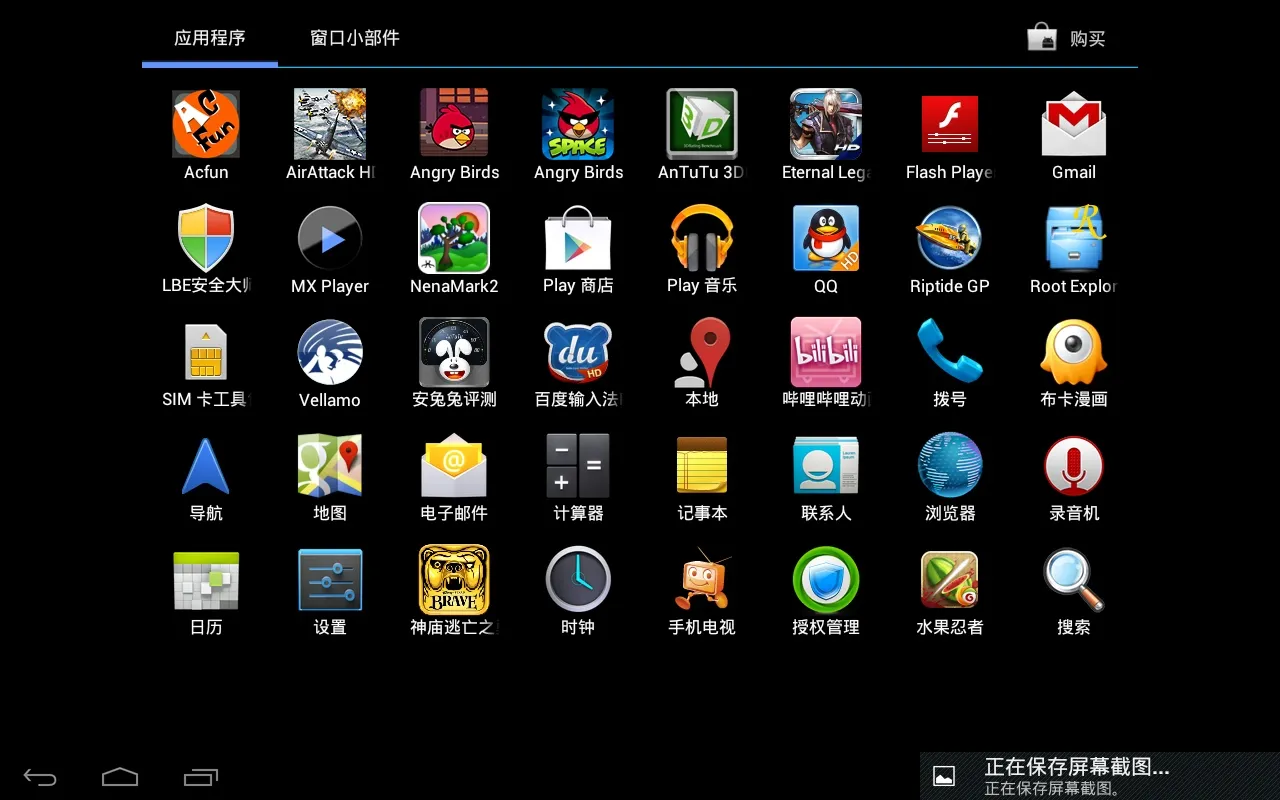Open 布卡漫画 comics app
The height and width of the screenshot is (800, 1280).
[1074, 352]
